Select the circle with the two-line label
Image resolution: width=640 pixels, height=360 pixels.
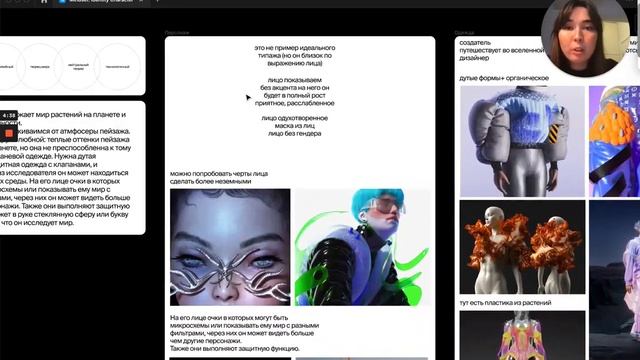pos(78,66)
